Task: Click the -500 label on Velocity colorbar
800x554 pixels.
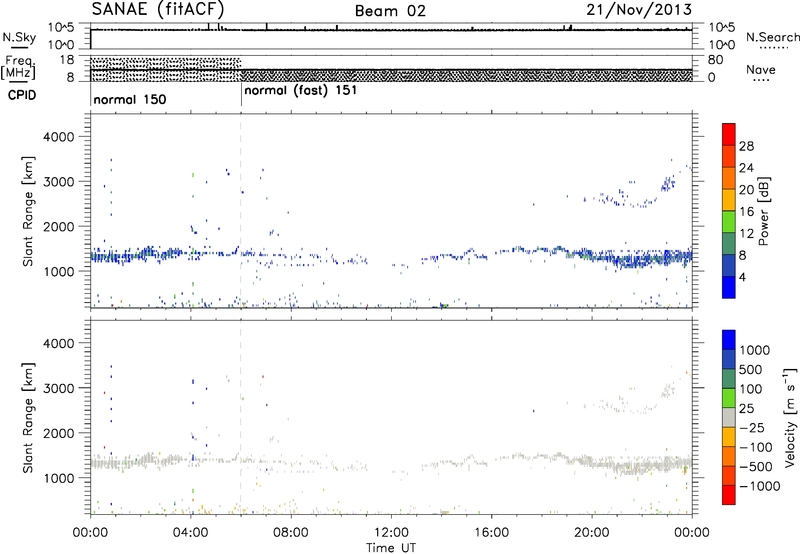Action: (756, 467)
